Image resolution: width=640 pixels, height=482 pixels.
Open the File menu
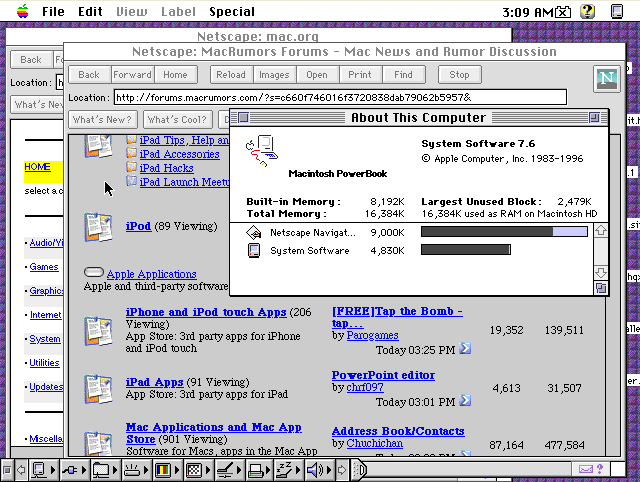coord(53,11)
